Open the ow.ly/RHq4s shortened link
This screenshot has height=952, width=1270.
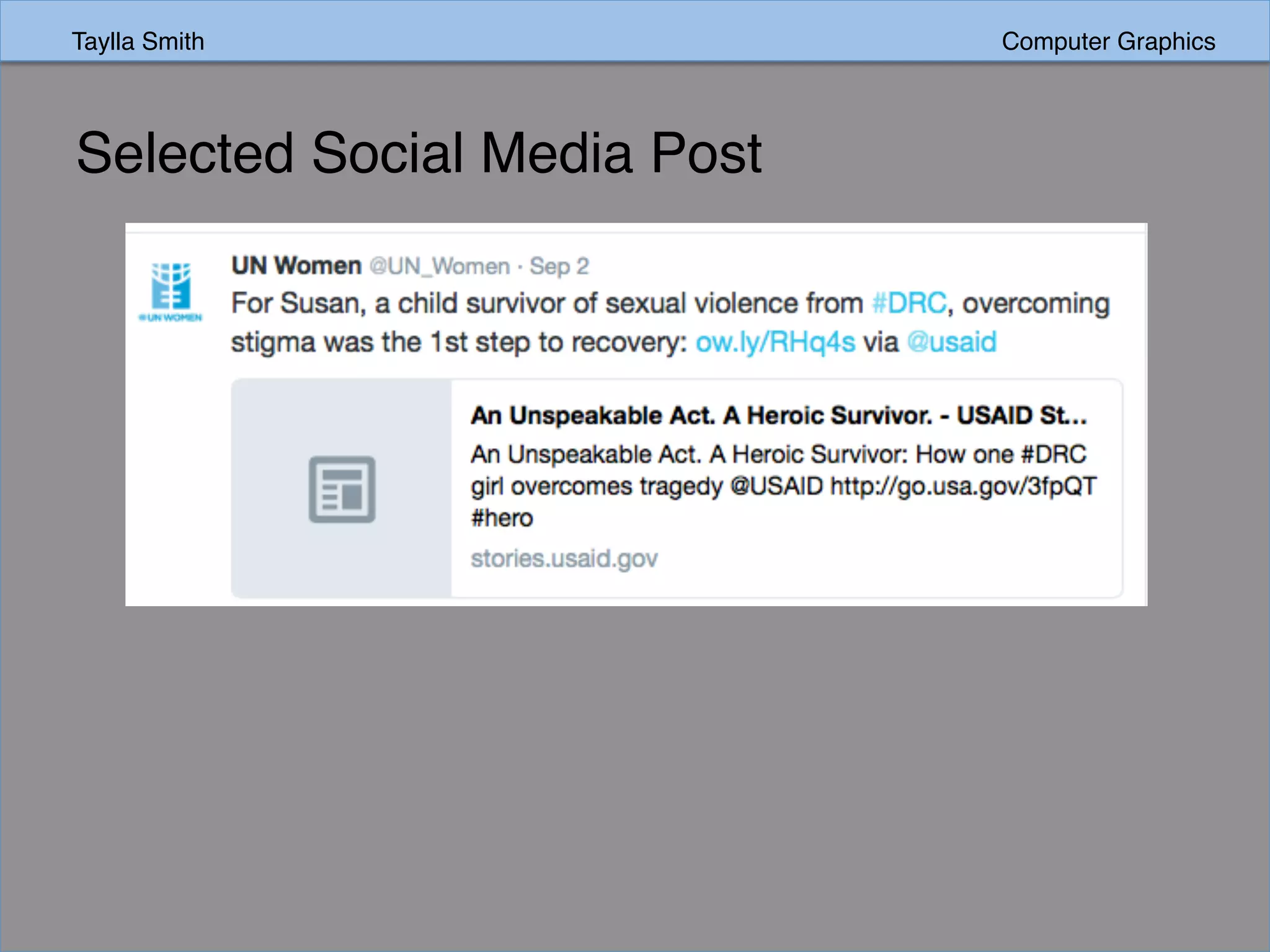pyautogui.click(x=775, y=342)
